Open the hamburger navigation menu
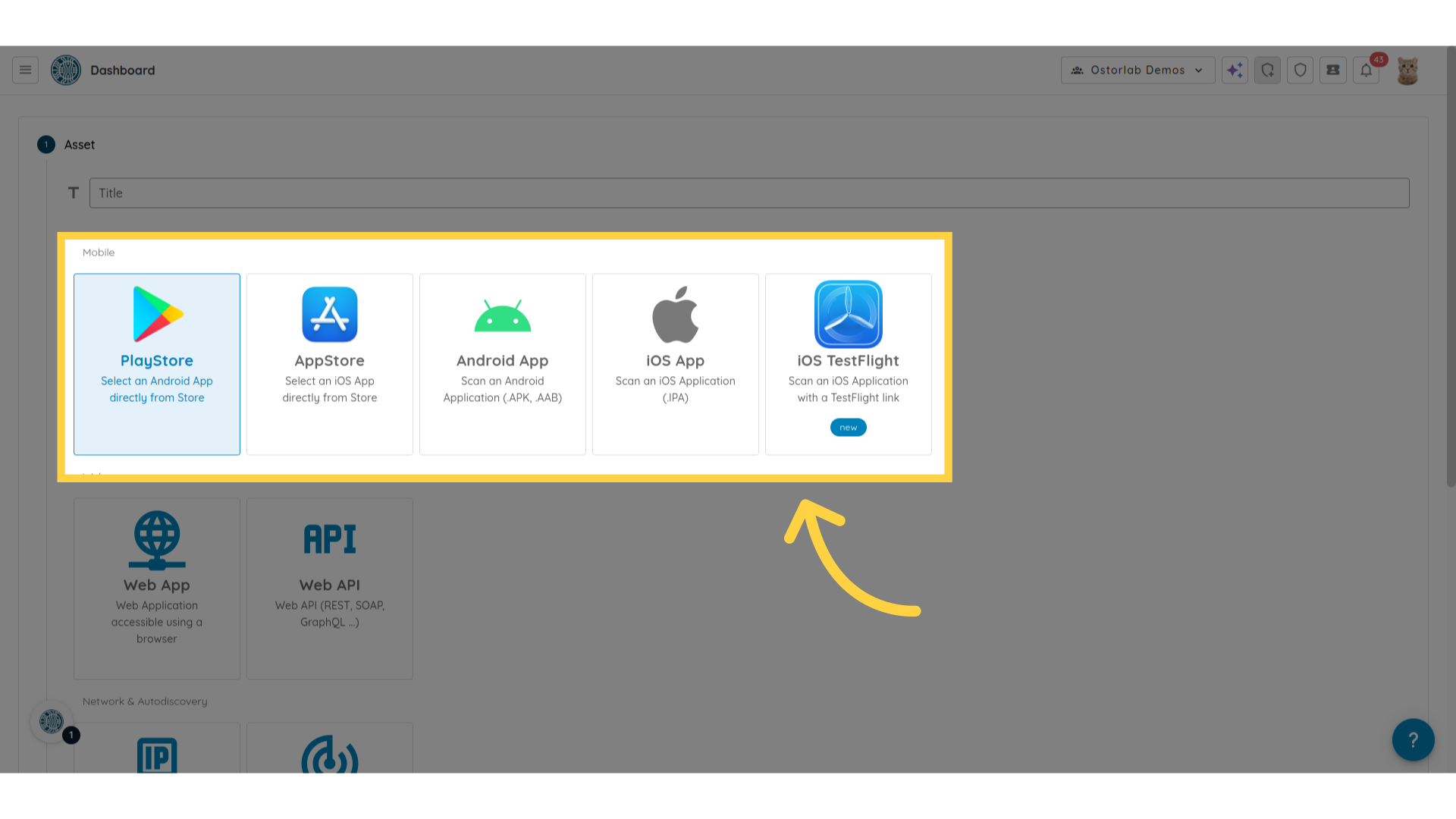The height and width of the screenshot is (819, 1456). (25, 70)
